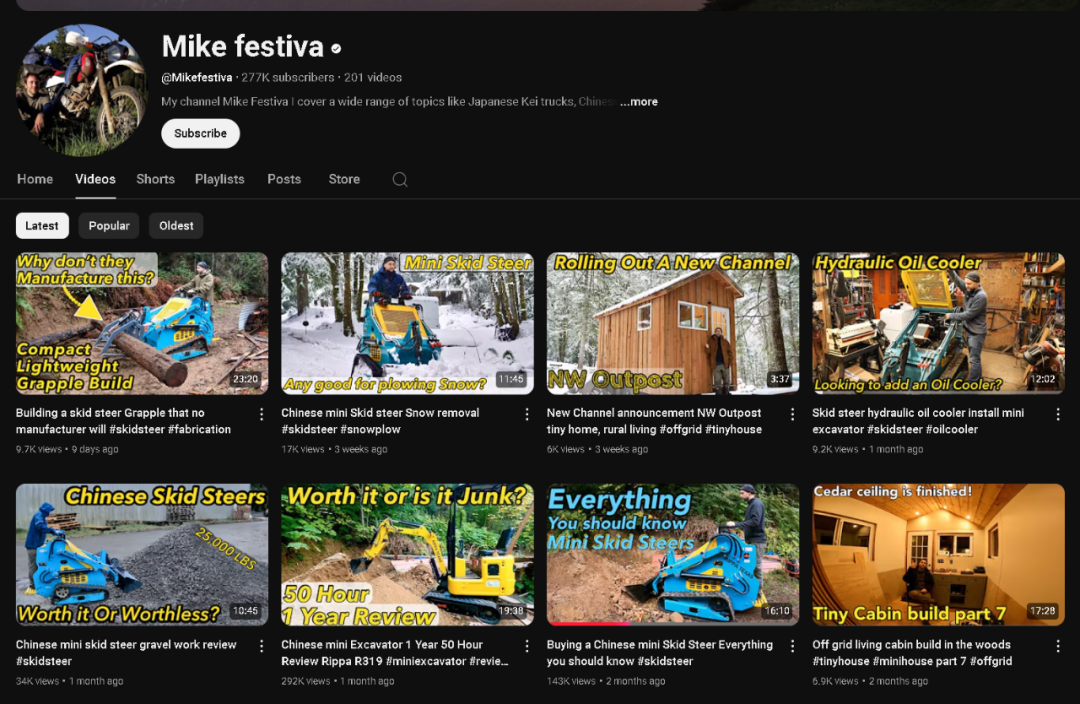Open the title link Buying a Chinese mini Skid Steer
The width and height of the screenshot is (1080, 704).
[660, 653]
